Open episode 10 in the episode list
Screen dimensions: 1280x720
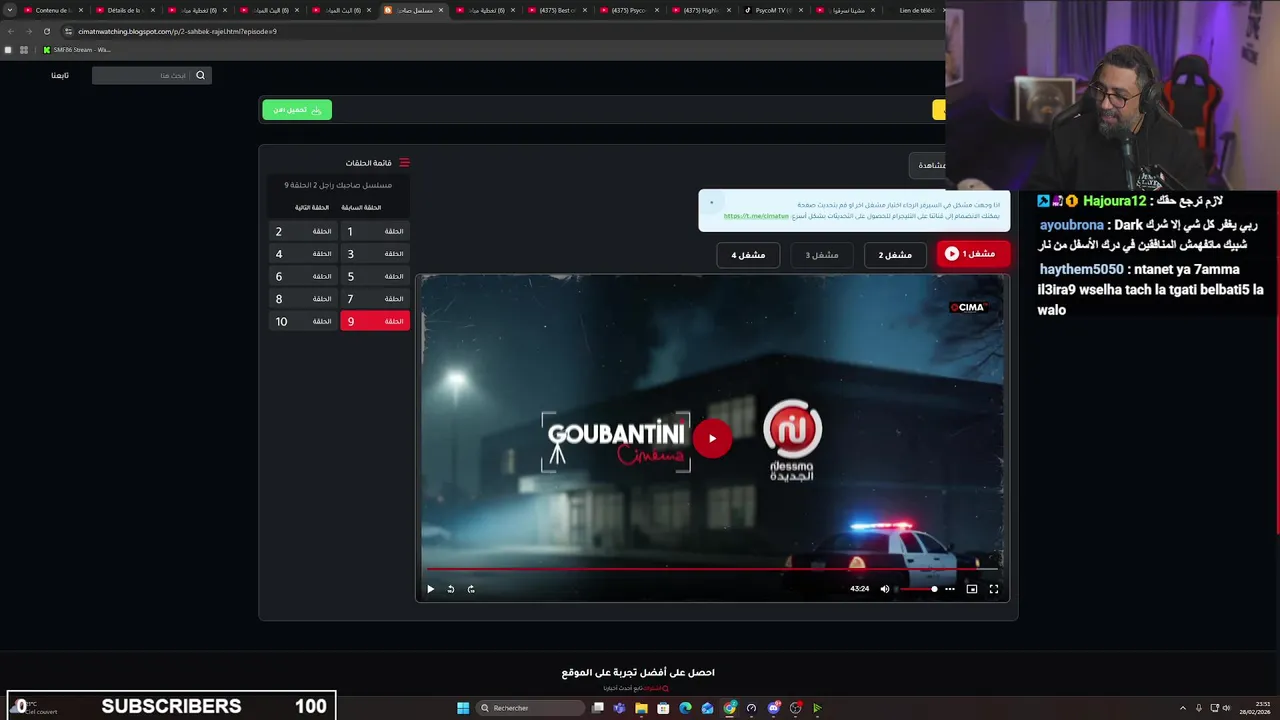point(303,321)
